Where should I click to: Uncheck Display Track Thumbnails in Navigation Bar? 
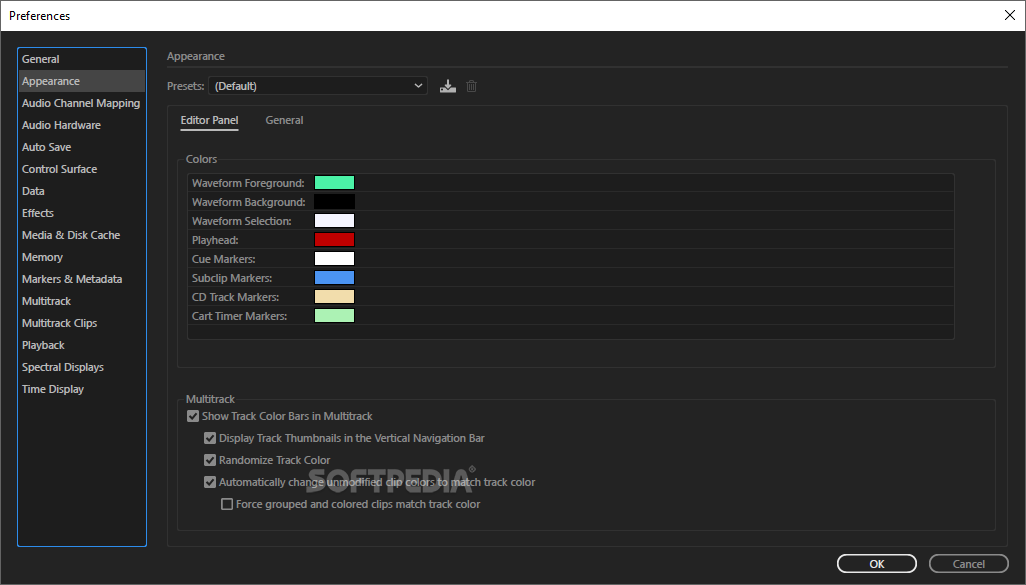pos(210,438)
